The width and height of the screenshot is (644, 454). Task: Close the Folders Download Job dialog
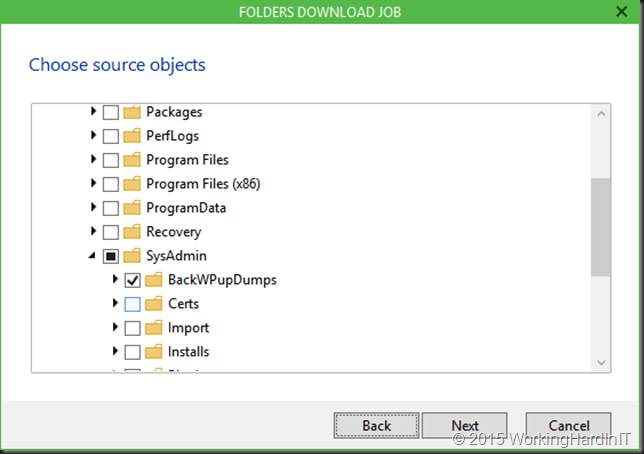[622, 12]
